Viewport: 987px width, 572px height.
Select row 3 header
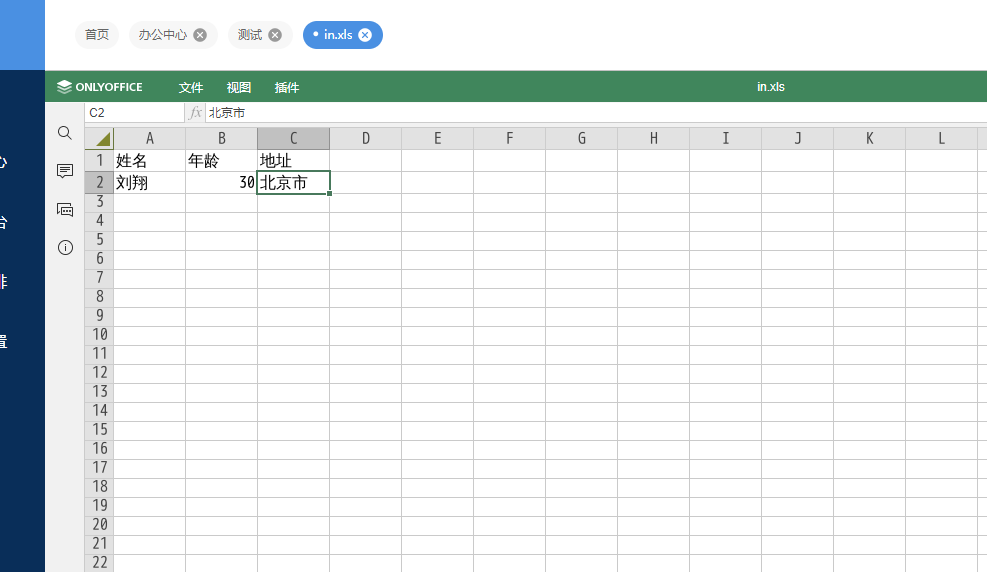coord(99,203)
